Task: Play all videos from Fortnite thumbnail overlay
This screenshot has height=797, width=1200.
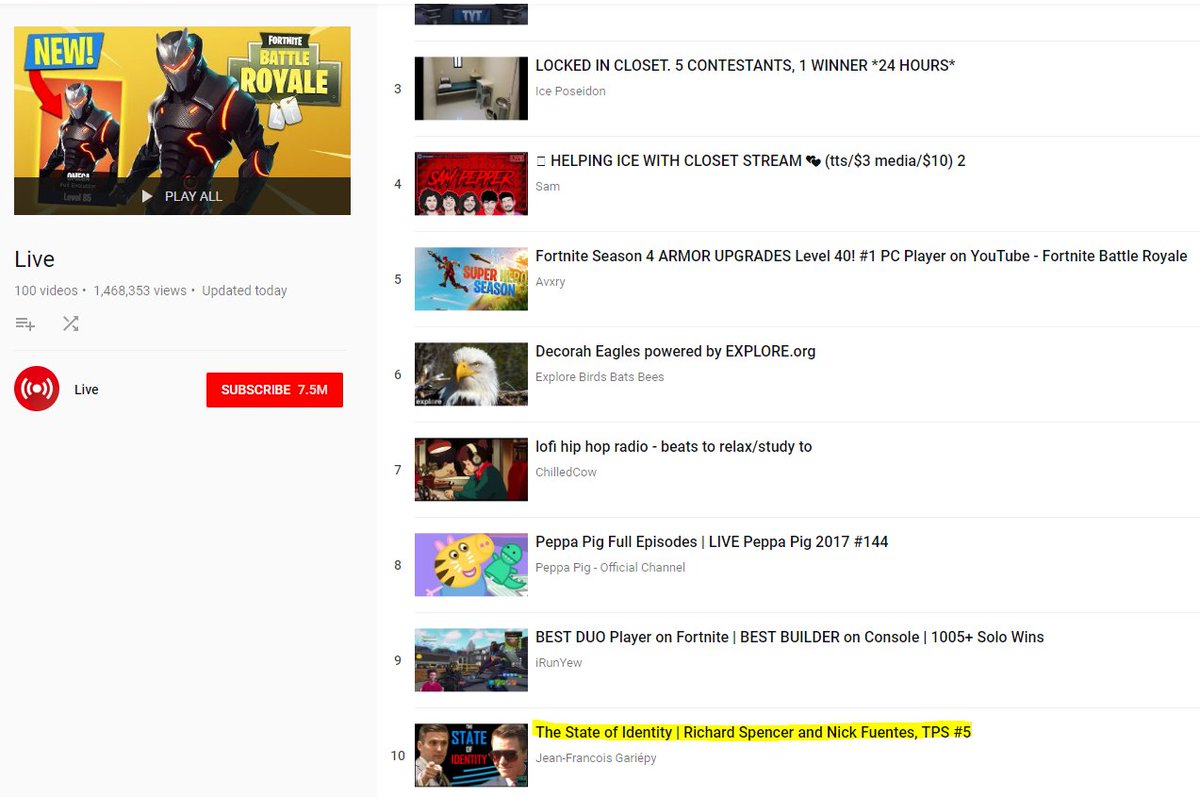Action: click(x=182, y=196)
